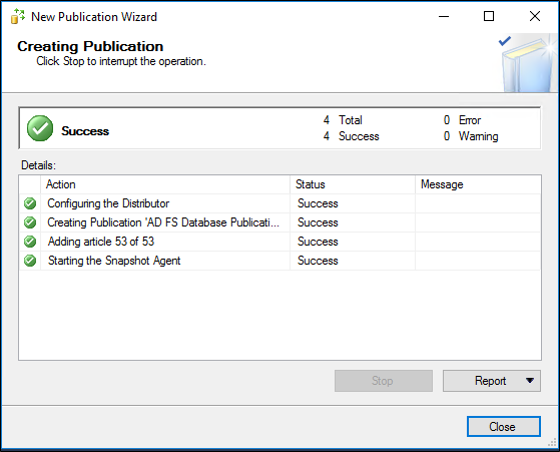Click the disabled Stop button
The width and height of the screenshot is (560, 452).
(384, 381)
